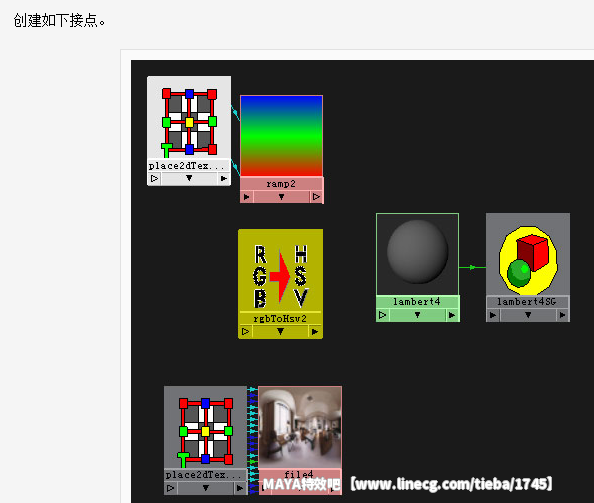Select the lambert4 to lambert4SG connection line

click(x=472, y=267)
